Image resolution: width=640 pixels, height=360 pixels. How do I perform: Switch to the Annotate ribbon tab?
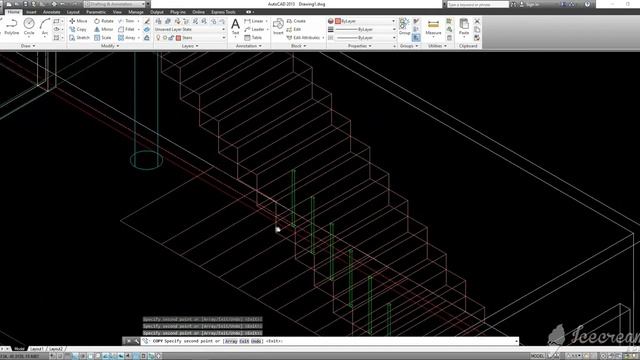point(51,12)
